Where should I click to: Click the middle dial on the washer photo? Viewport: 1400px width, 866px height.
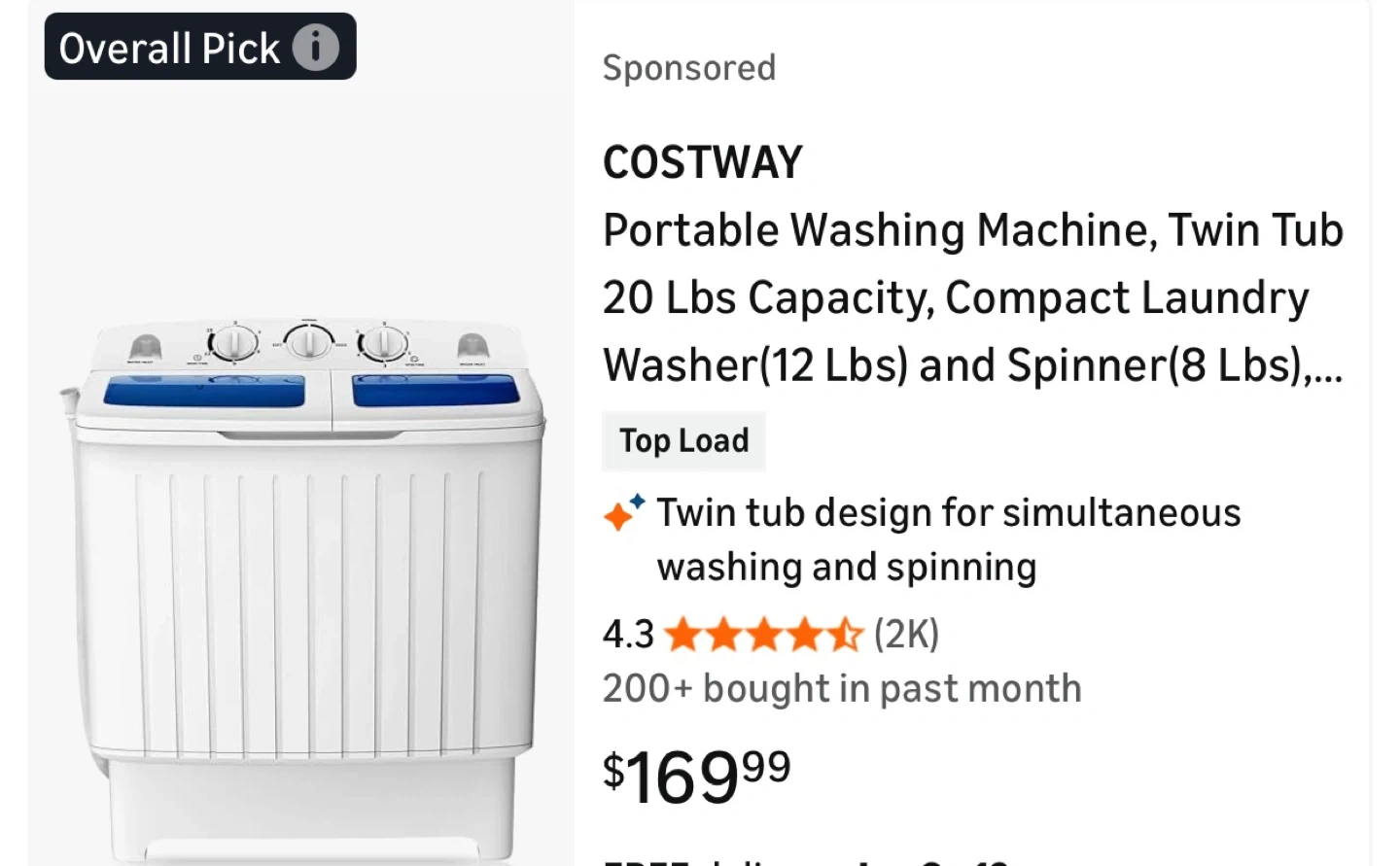coord(309,341)
